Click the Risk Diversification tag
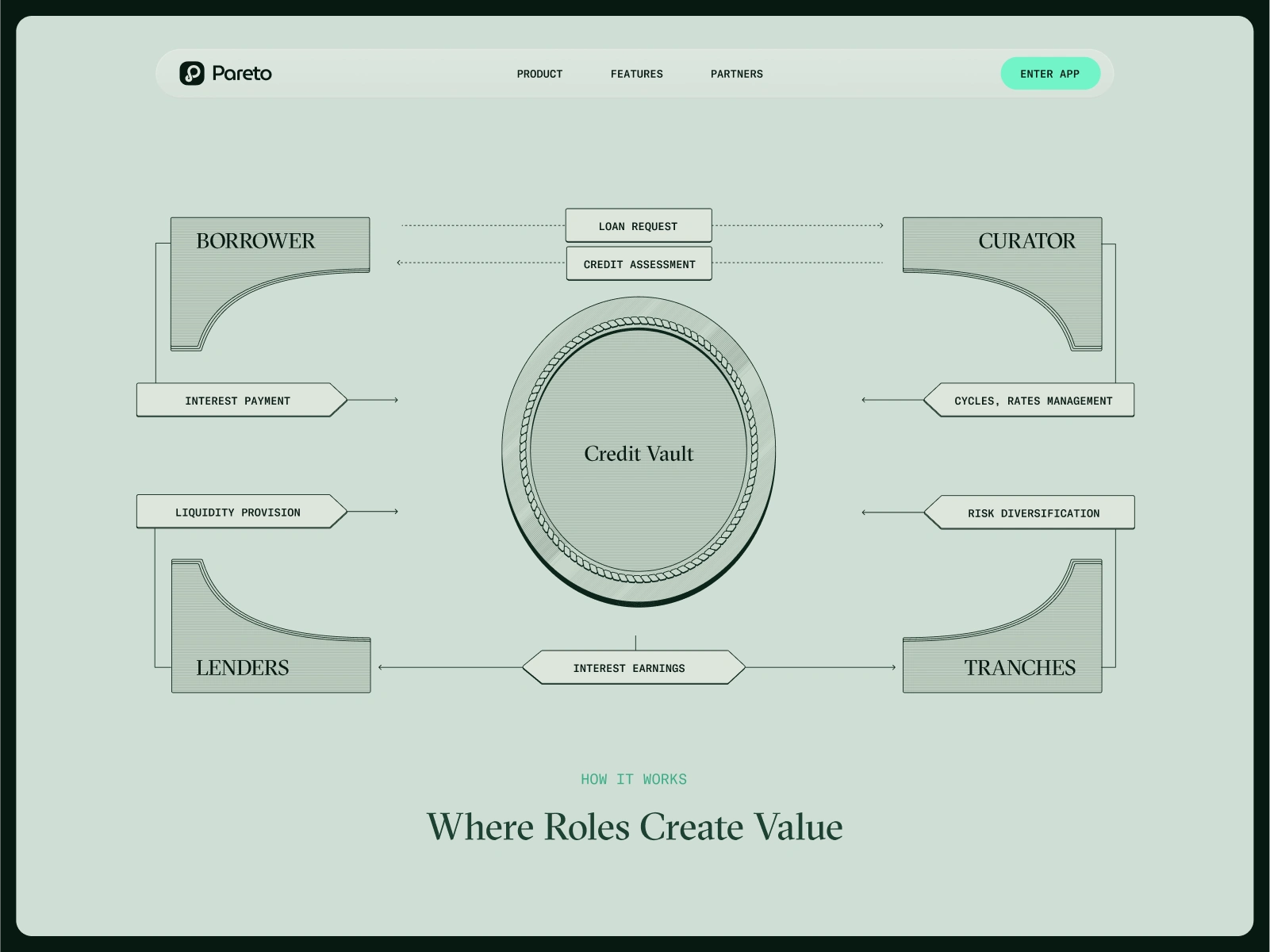The height and width of the screenshot is (952, 1270). [x=1029, y=512]
